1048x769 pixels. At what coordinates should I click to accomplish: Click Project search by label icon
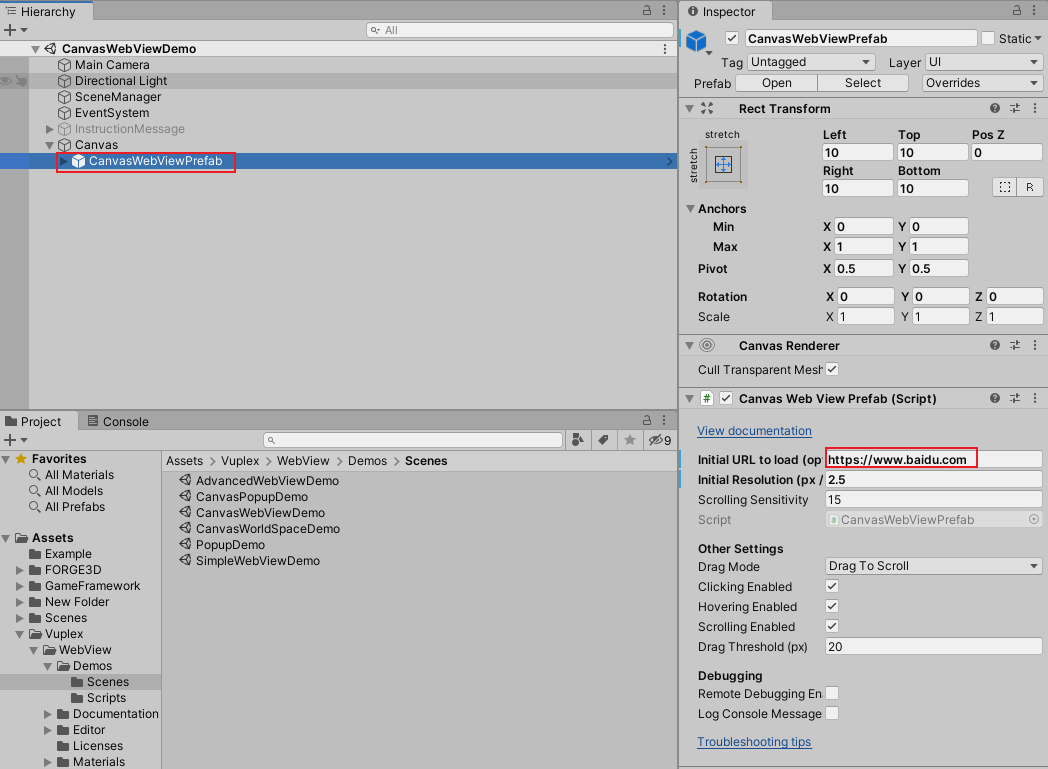(604, 440)
